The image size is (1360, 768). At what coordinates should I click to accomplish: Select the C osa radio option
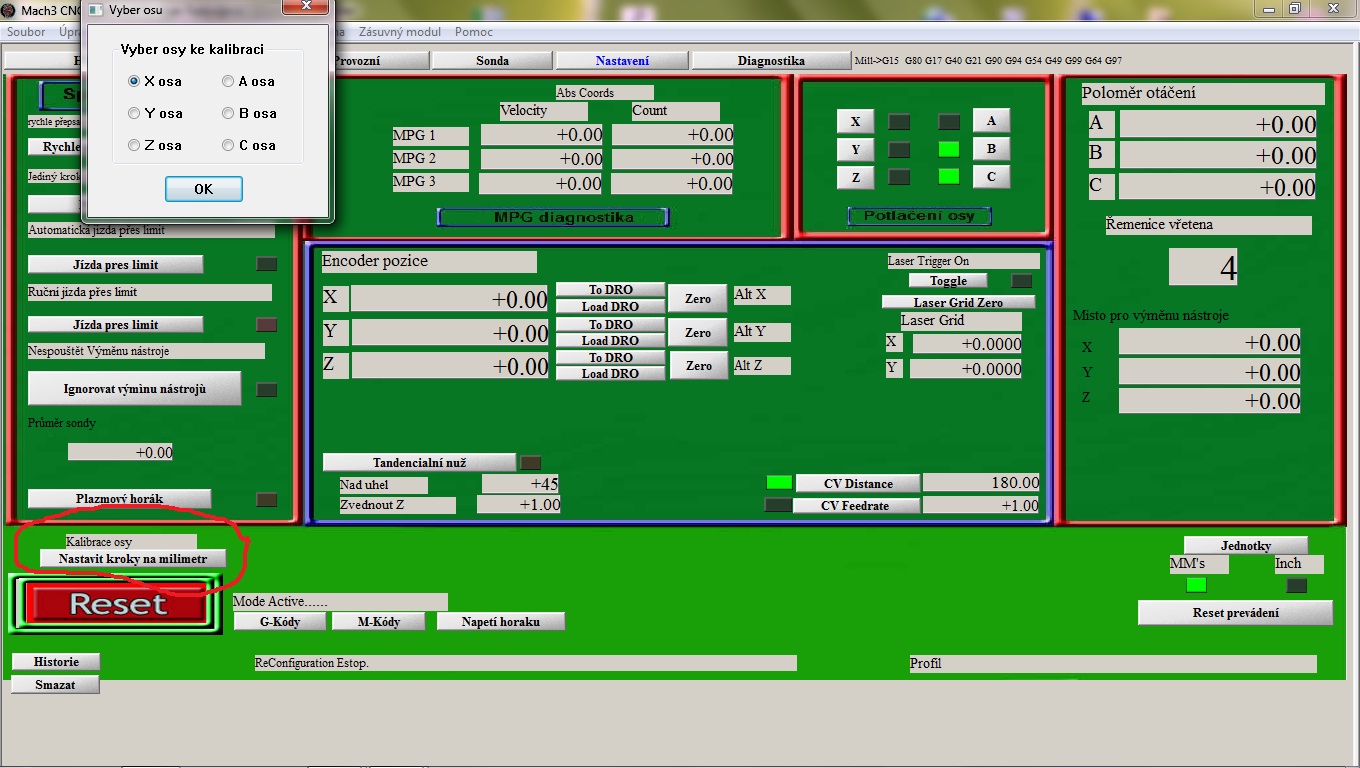(228, 146)
